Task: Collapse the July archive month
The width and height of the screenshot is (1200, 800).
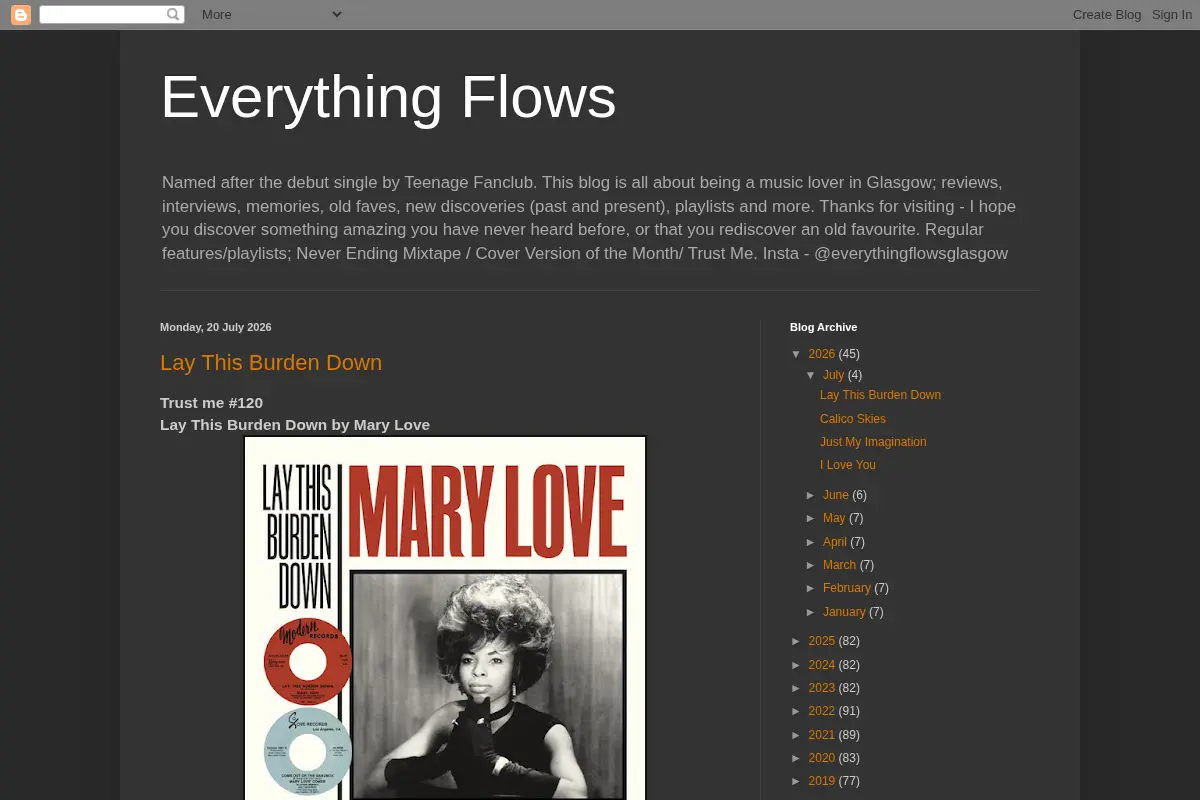Action: click(x=811, y=375)
